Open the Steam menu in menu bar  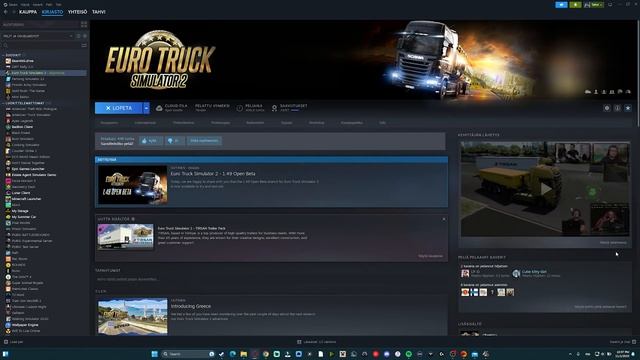(x=13, y=4)
